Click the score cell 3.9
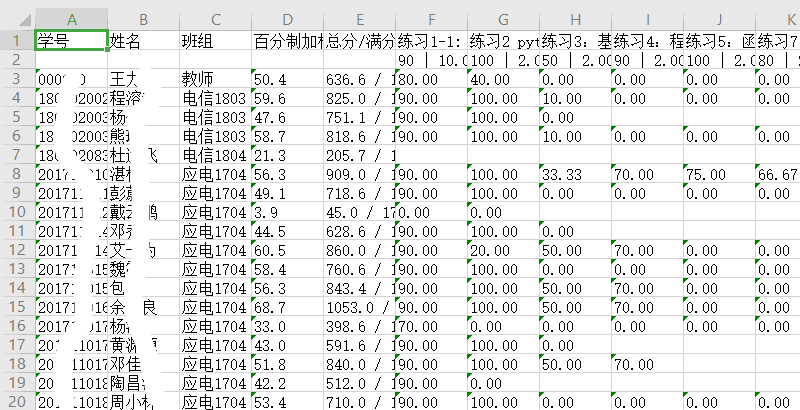 point(287,212)
